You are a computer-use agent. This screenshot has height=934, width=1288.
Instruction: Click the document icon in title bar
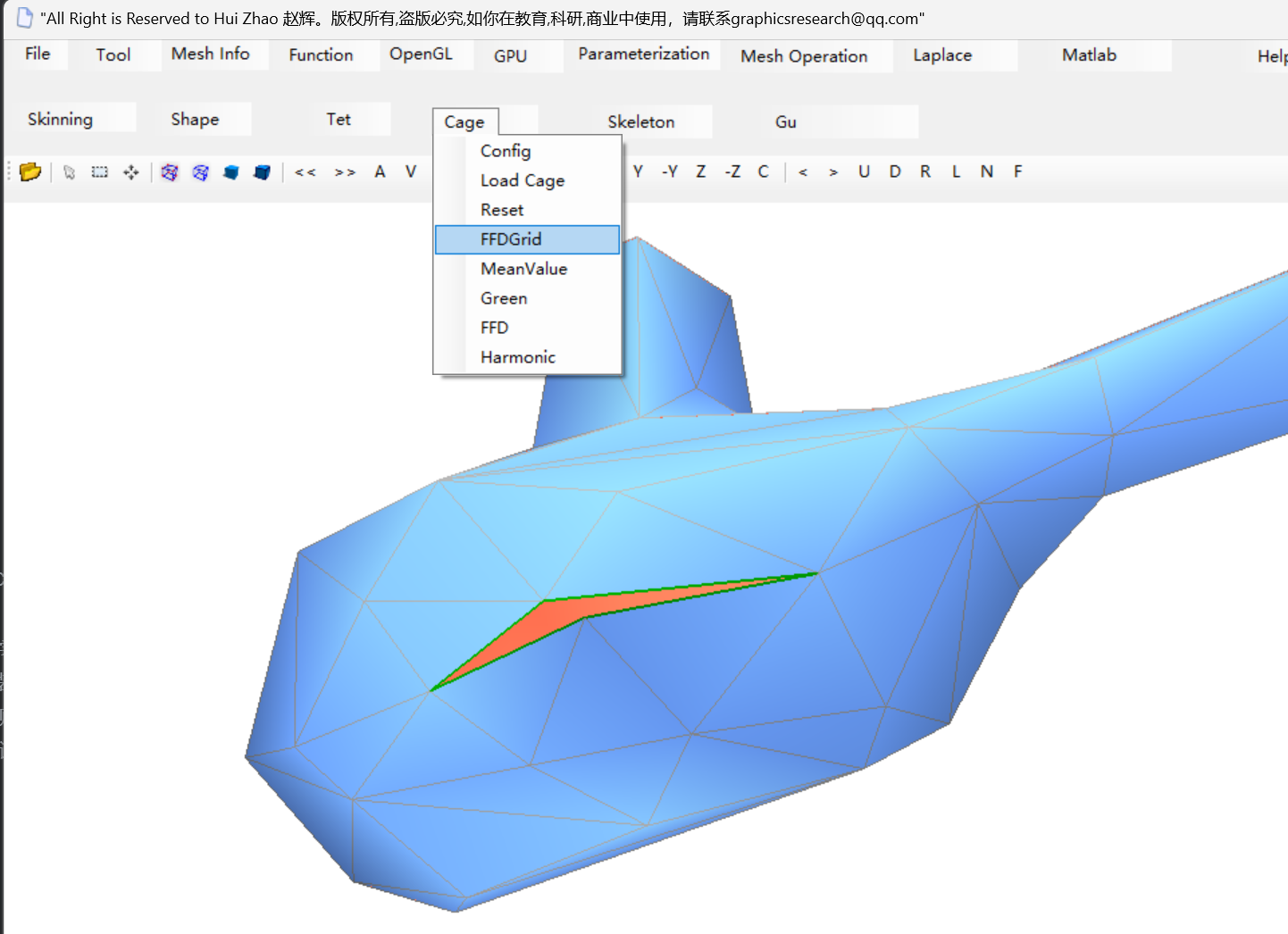(25, 18)
